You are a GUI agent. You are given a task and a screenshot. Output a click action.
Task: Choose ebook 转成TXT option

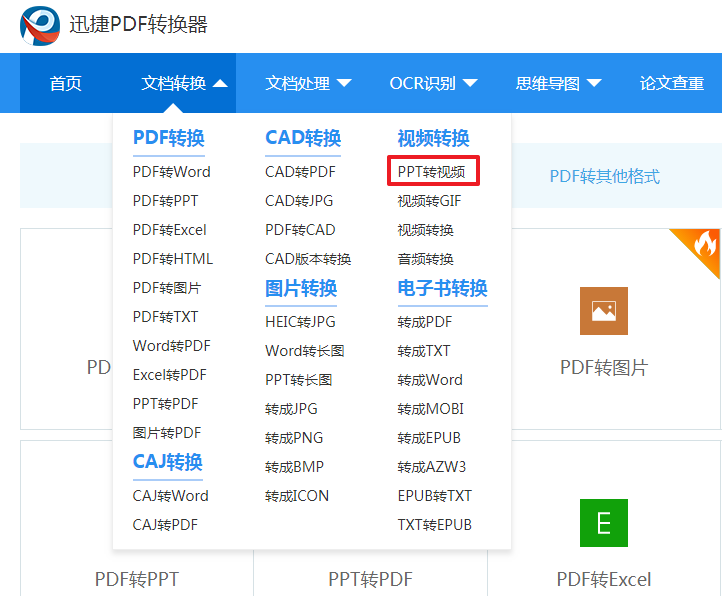[424, 351]
